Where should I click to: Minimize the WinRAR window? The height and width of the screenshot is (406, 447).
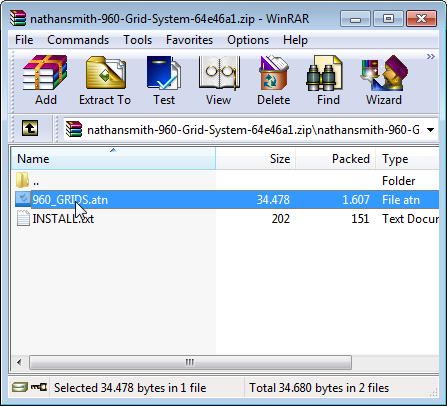coord(355,19)
